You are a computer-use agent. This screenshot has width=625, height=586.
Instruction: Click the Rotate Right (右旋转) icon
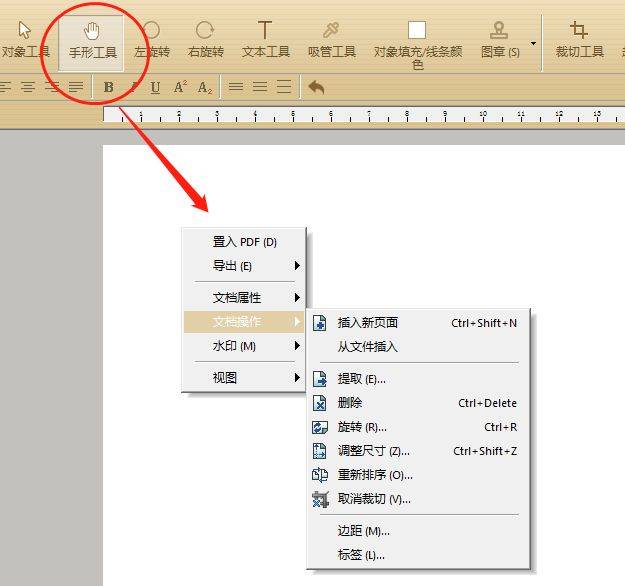coord(205,30)
